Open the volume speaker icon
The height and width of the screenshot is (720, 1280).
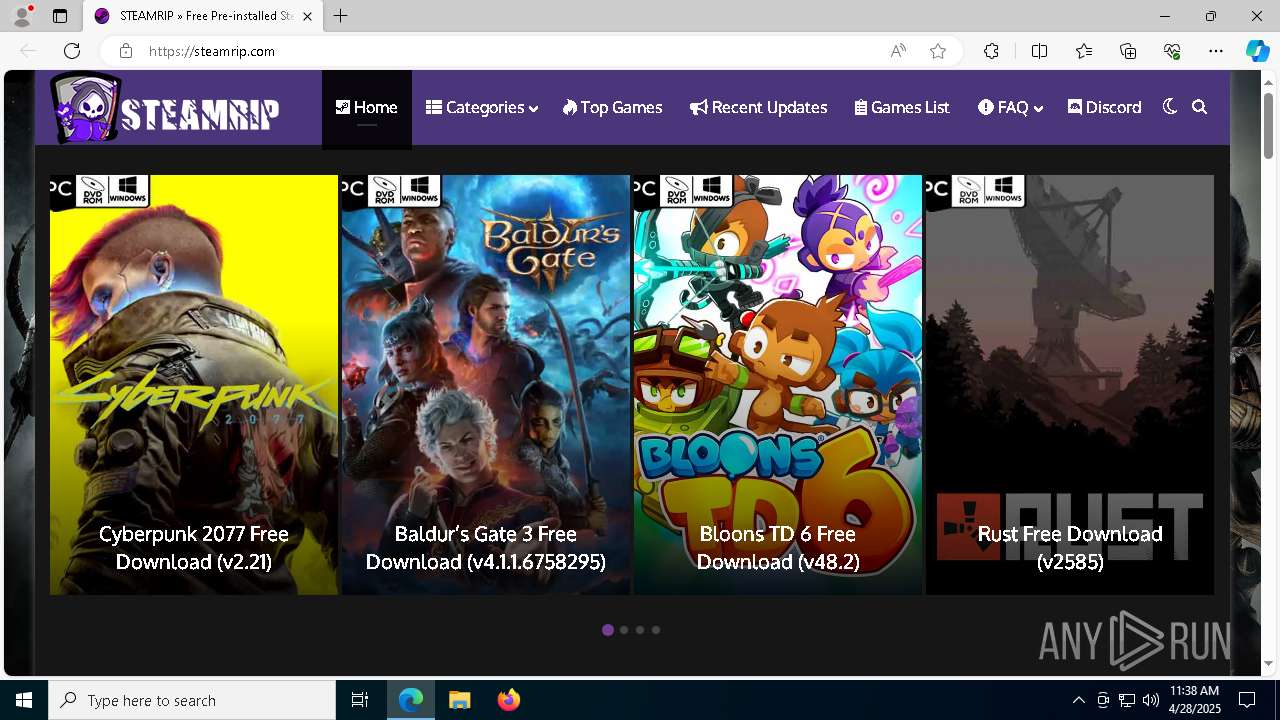1151,700
